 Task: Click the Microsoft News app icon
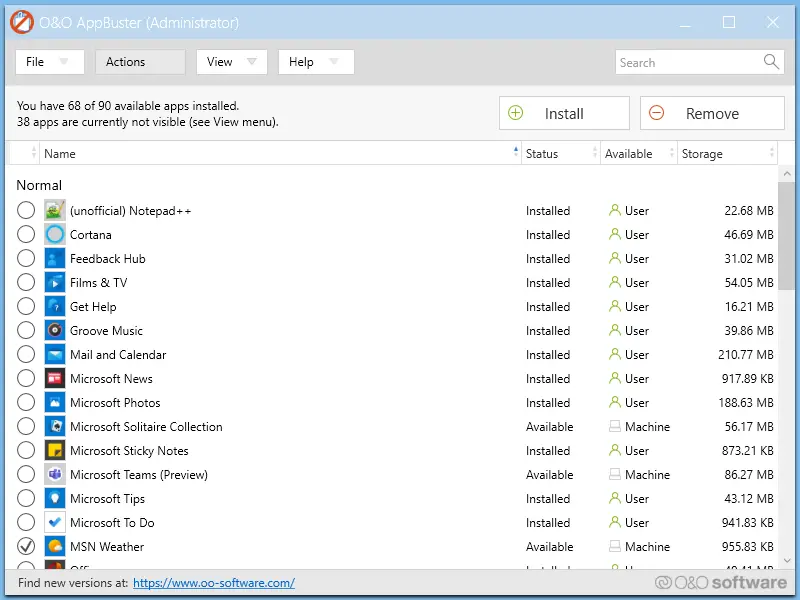(x=55, y=378)
